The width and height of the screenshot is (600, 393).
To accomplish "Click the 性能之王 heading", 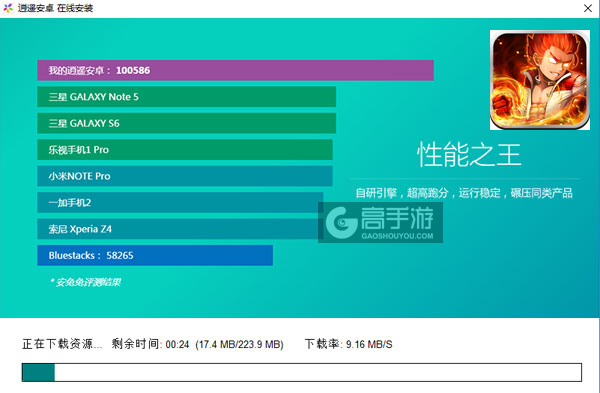I will (469, 155).
